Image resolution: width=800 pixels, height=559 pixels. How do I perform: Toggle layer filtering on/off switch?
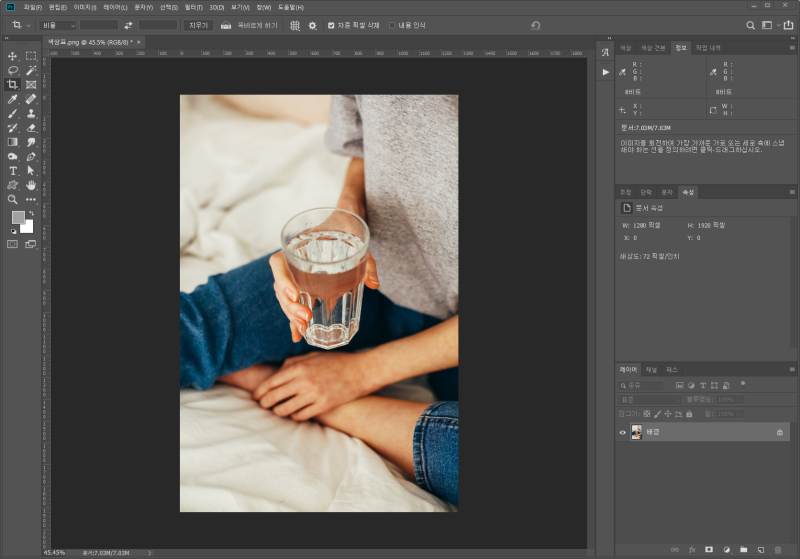[x=743, y=384]
